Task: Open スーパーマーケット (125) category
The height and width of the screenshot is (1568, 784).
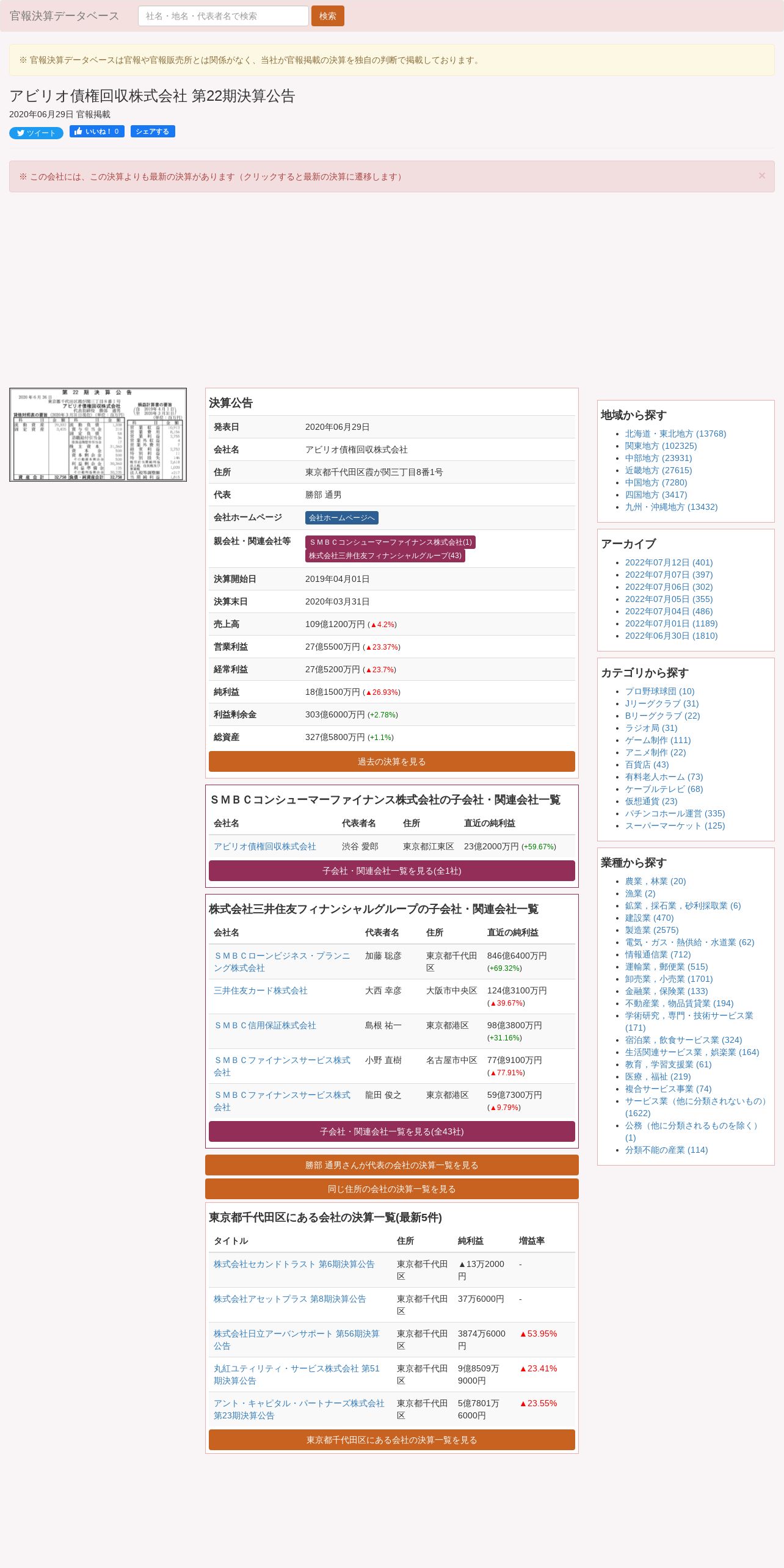Action: coord(675,826)
